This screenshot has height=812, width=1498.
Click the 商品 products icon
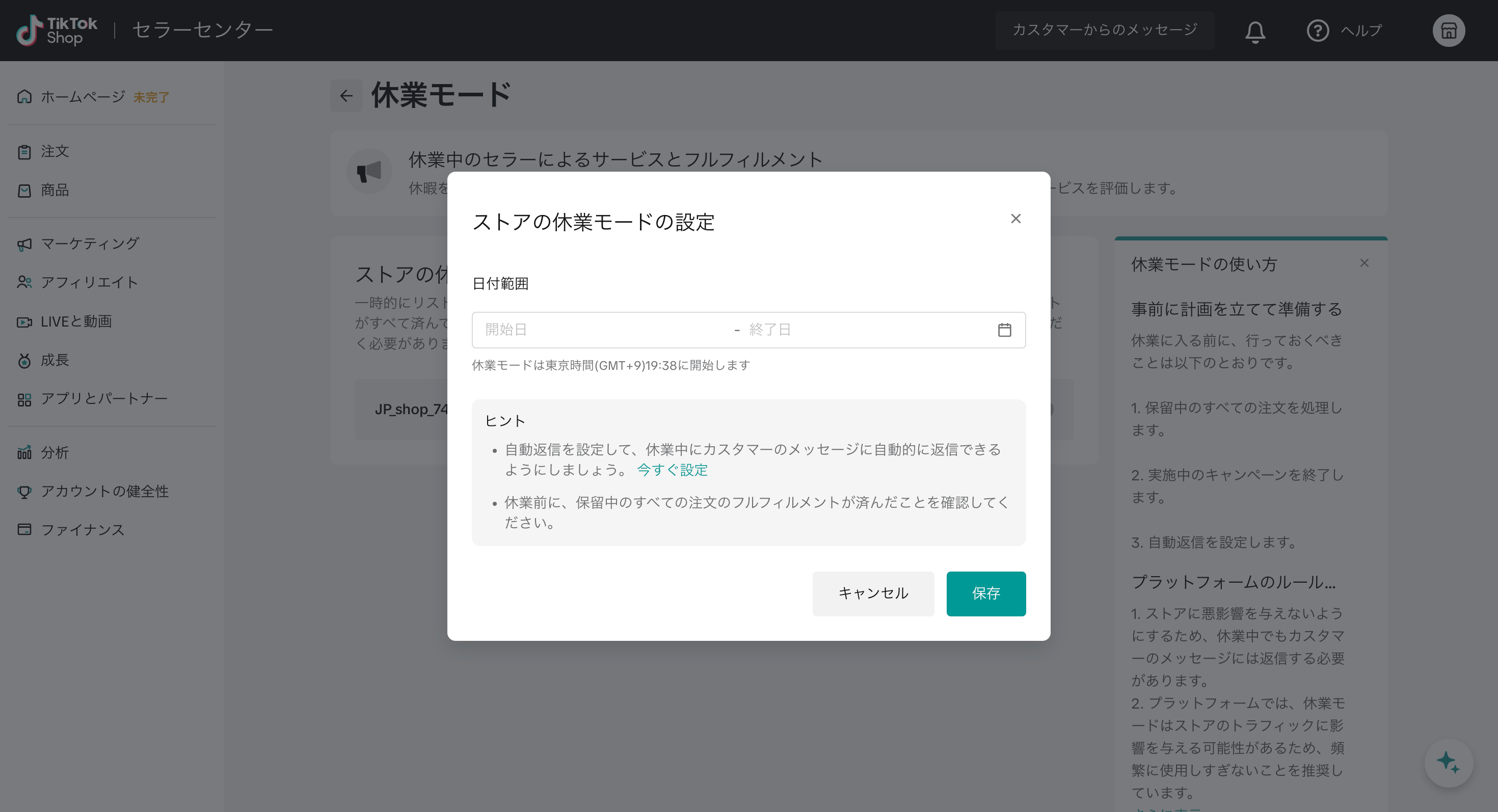click(x=24, y=191)
